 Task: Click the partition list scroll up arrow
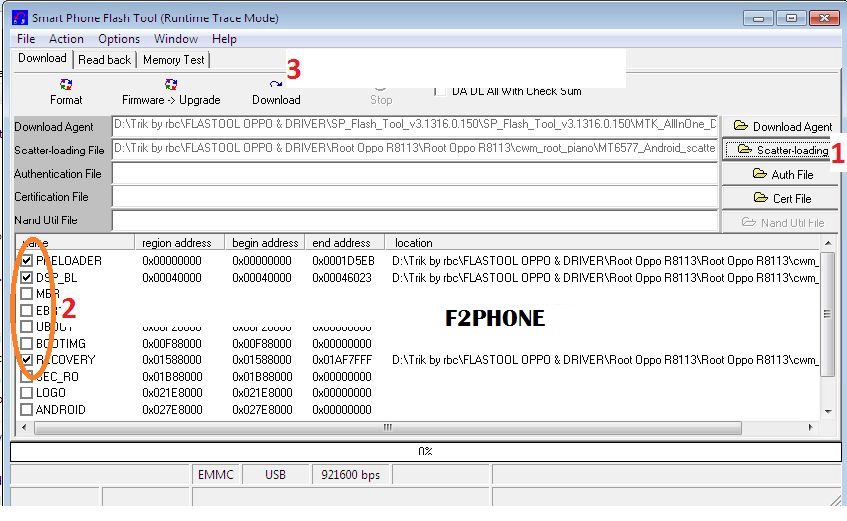pos(828,244)
